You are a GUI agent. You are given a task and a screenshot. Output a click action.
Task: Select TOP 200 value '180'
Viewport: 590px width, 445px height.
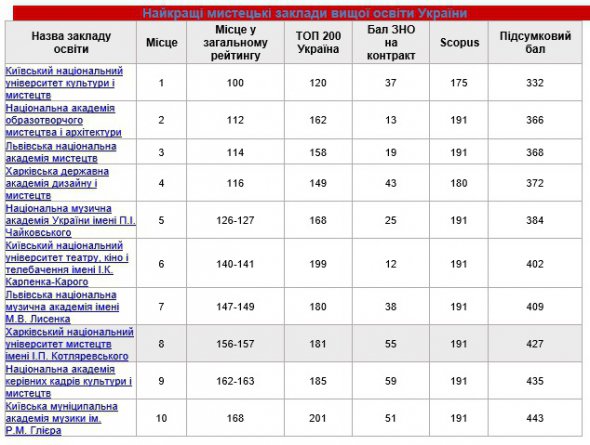coord(318,307)
